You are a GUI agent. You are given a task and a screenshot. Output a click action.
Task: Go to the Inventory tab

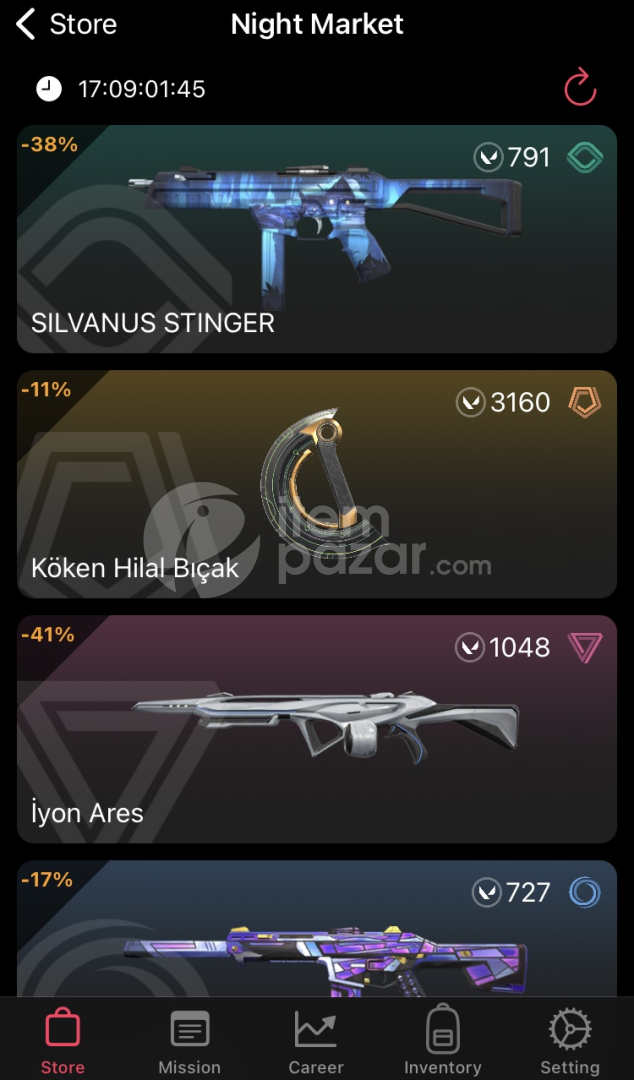click(442, 1039)
